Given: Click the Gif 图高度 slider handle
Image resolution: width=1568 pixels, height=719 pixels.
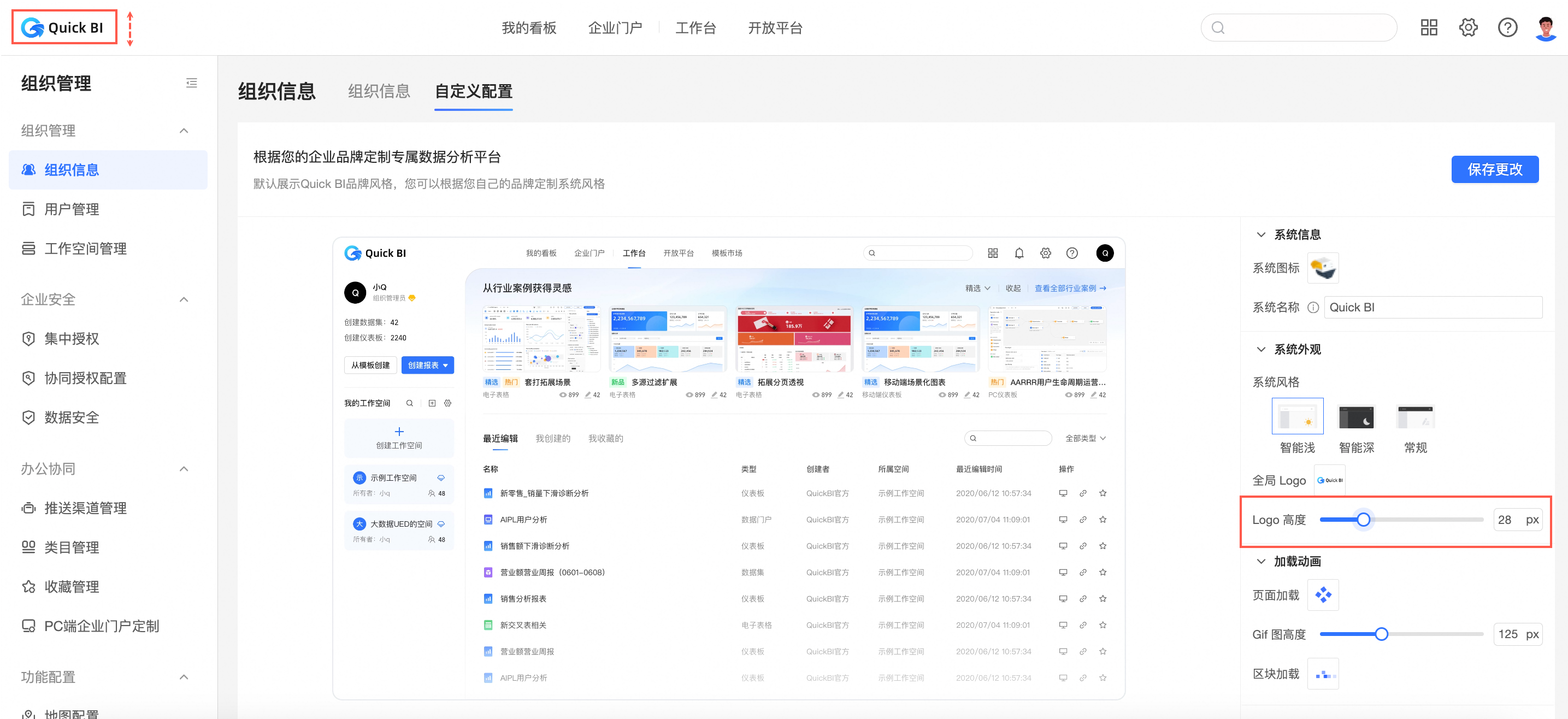Looking at the screenshot, I should click(1381, 634).
